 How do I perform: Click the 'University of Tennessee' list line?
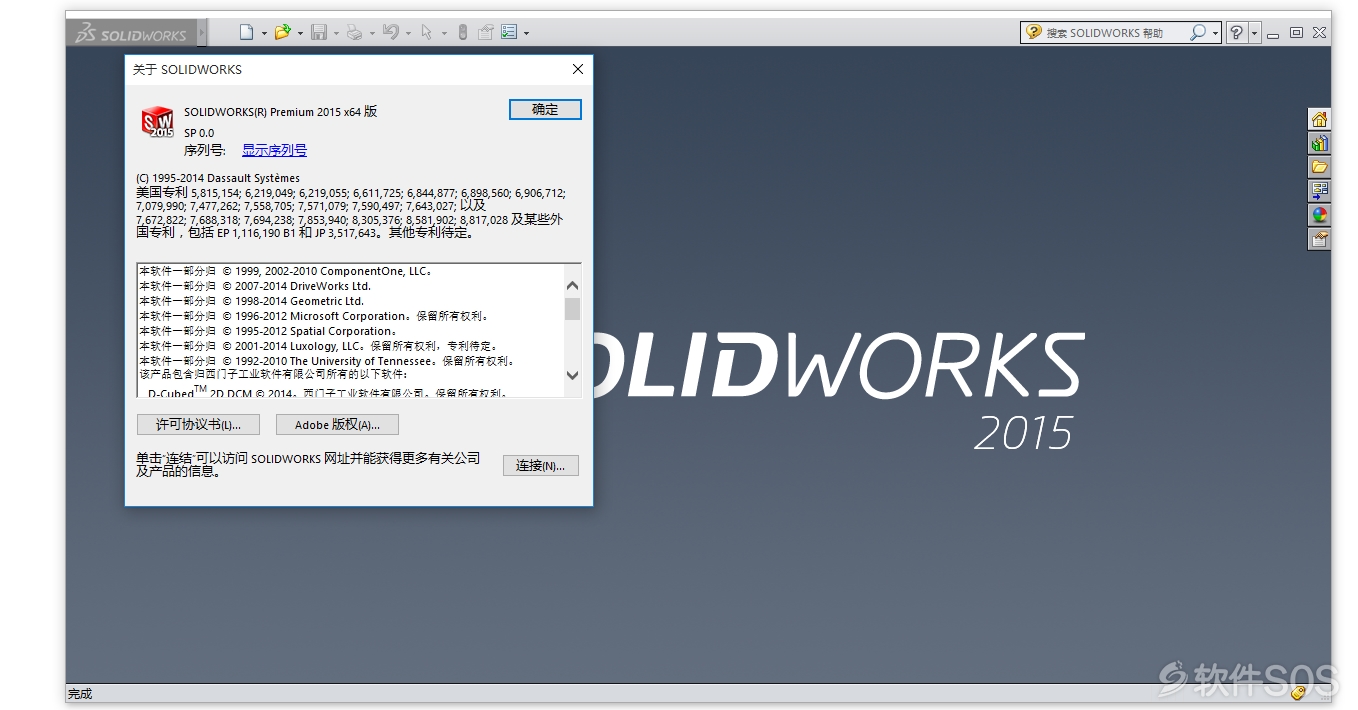[327, 361]
